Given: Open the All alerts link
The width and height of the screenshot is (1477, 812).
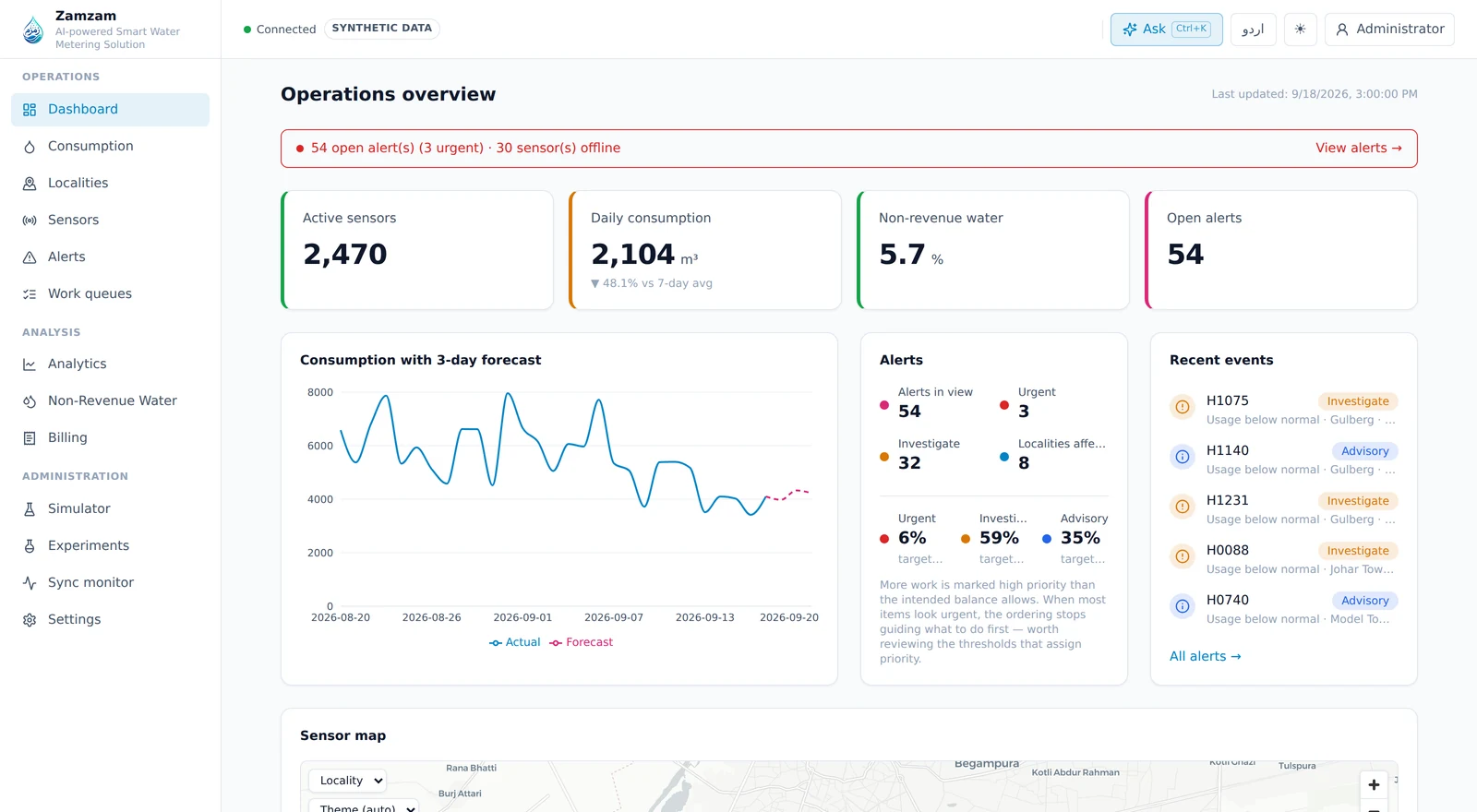Looking at the screenshot, I should (x=1206, y=657).
